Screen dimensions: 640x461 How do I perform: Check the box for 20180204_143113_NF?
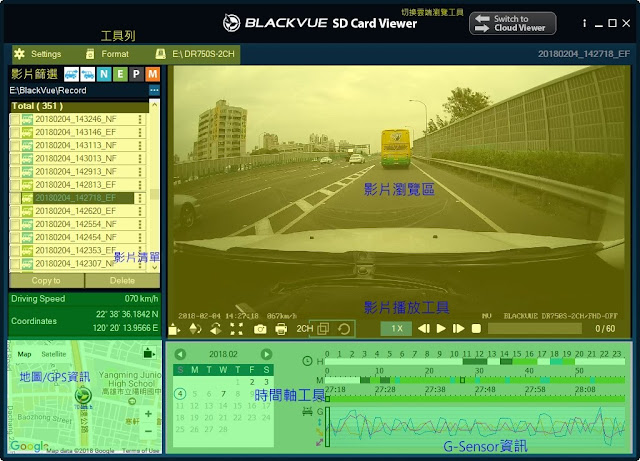coord(15,145)
